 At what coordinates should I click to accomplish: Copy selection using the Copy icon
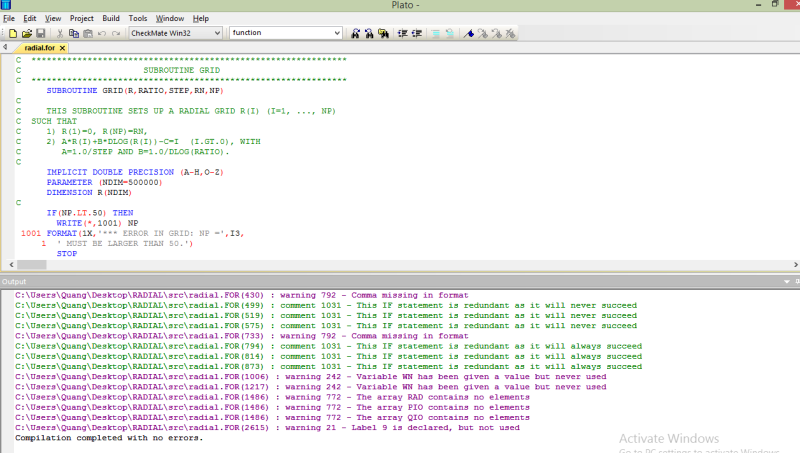click(x=73, y=34)
